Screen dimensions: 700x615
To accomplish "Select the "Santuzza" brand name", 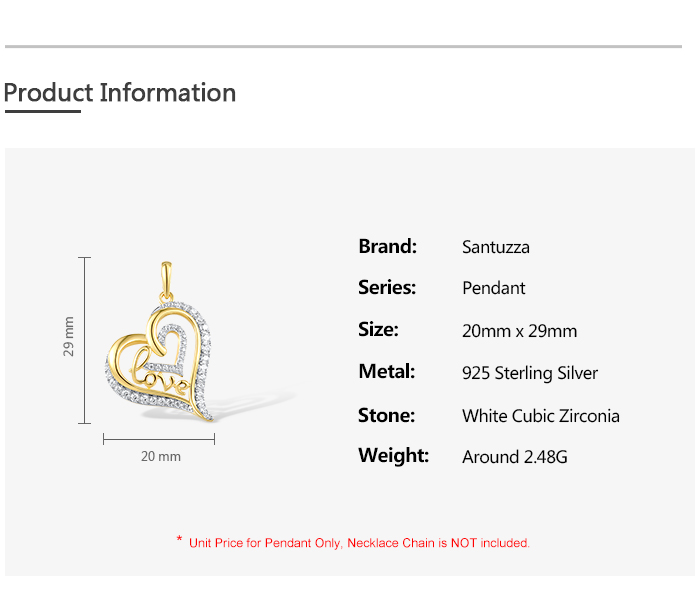I will click(496, 247).
